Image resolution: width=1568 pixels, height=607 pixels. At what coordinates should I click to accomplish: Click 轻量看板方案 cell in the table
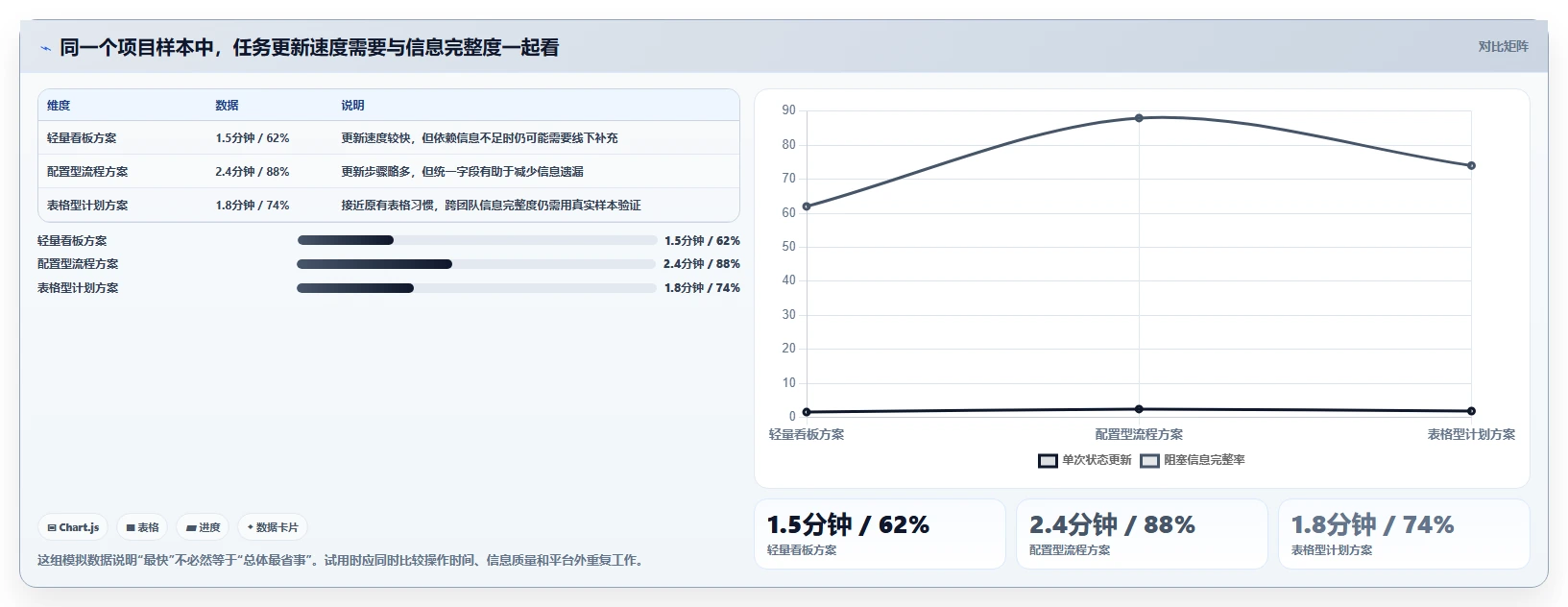click(x=82, y=138)
